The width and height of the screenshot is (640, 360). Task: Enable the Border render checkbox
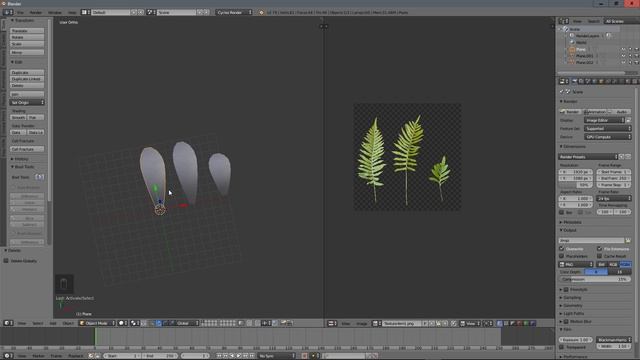tap(562, 212)
